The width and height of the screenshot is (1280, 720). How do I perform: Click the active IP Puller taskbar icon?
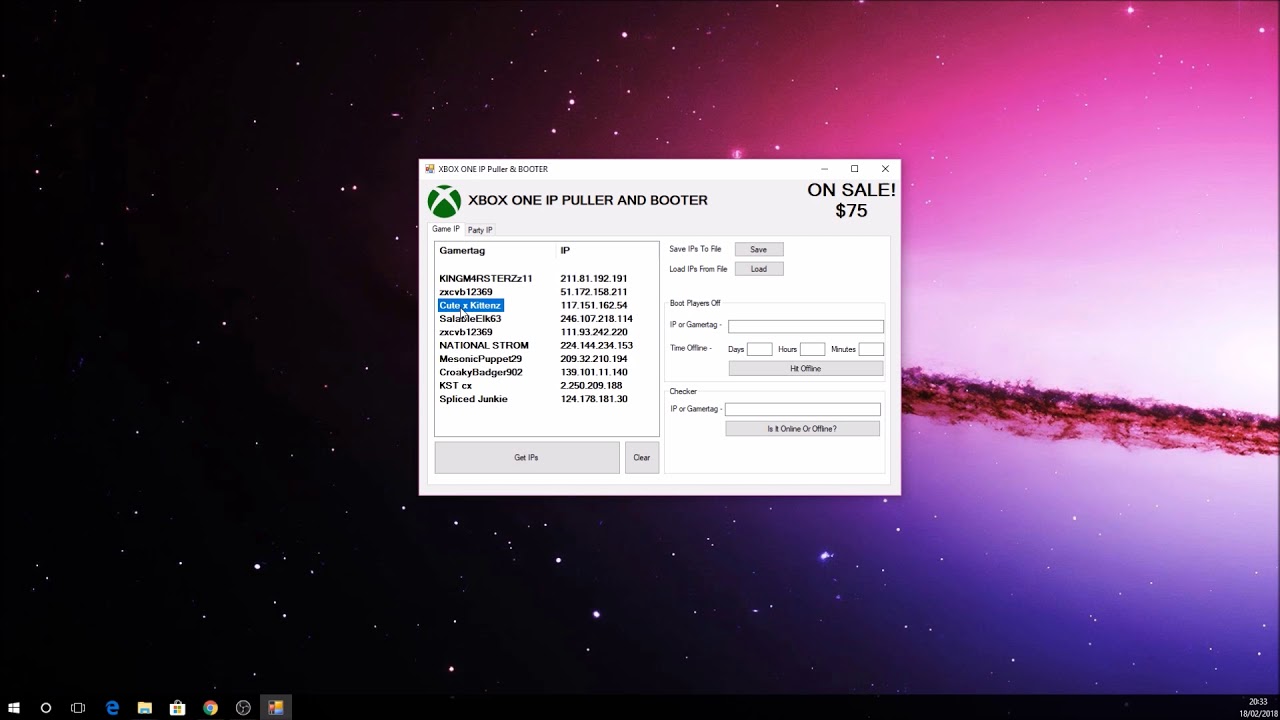[x=276, y=708]
